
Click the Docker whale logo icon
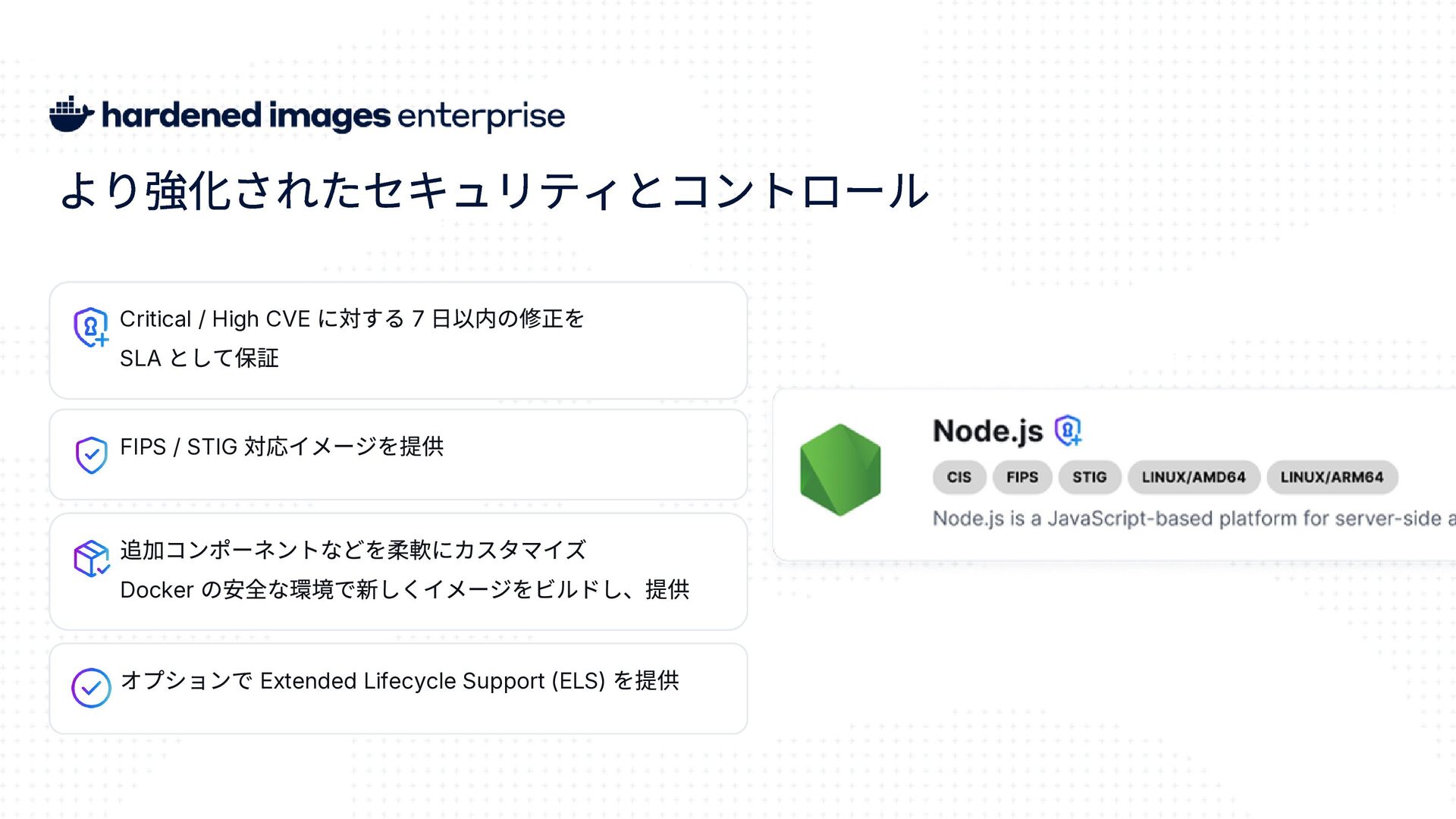[71, 115]
